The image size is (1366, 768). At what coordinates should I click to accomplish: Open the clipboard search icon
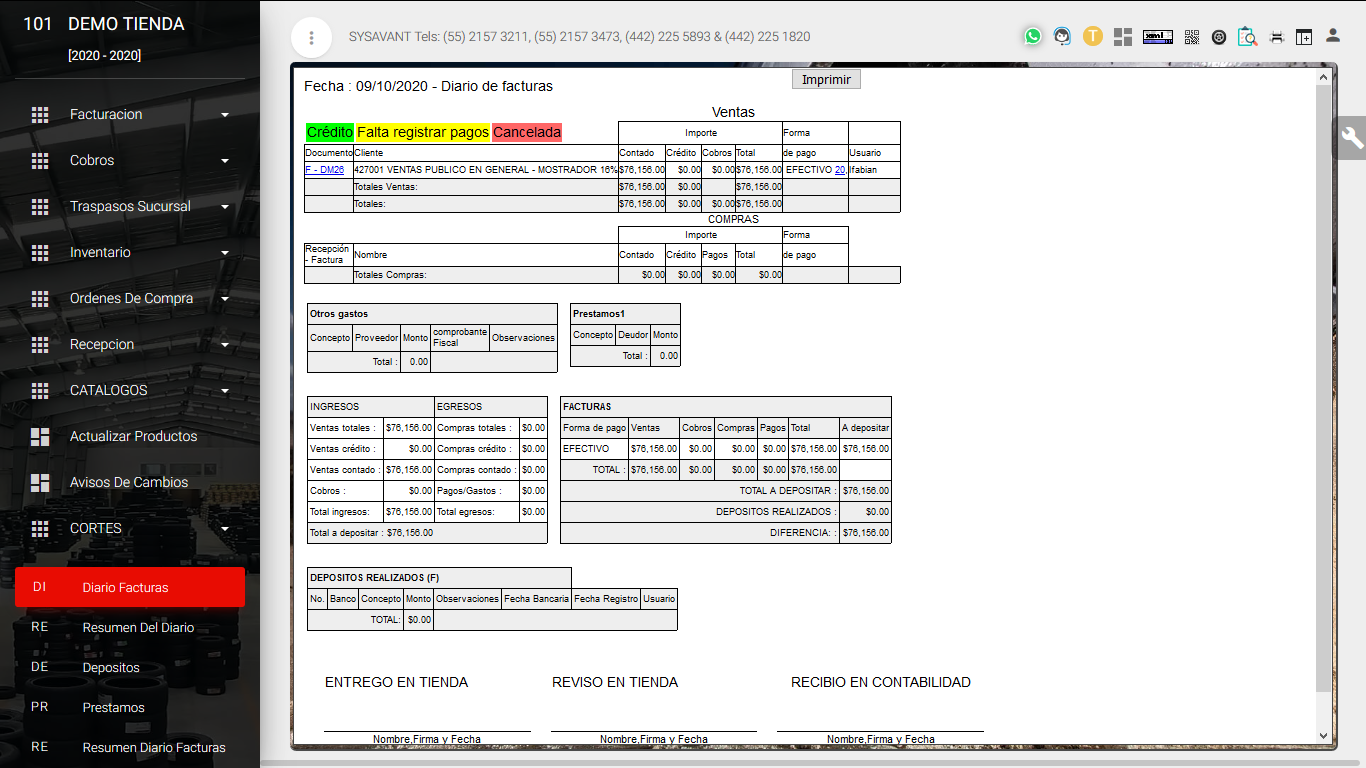pos(1247,36)
